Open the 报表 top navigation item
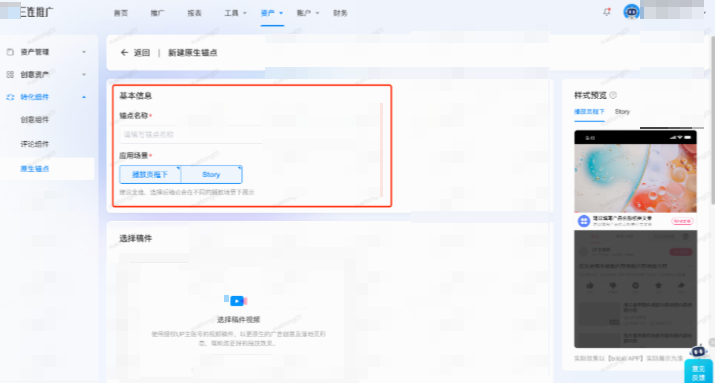Screen dimensions: 715x383 194,13
